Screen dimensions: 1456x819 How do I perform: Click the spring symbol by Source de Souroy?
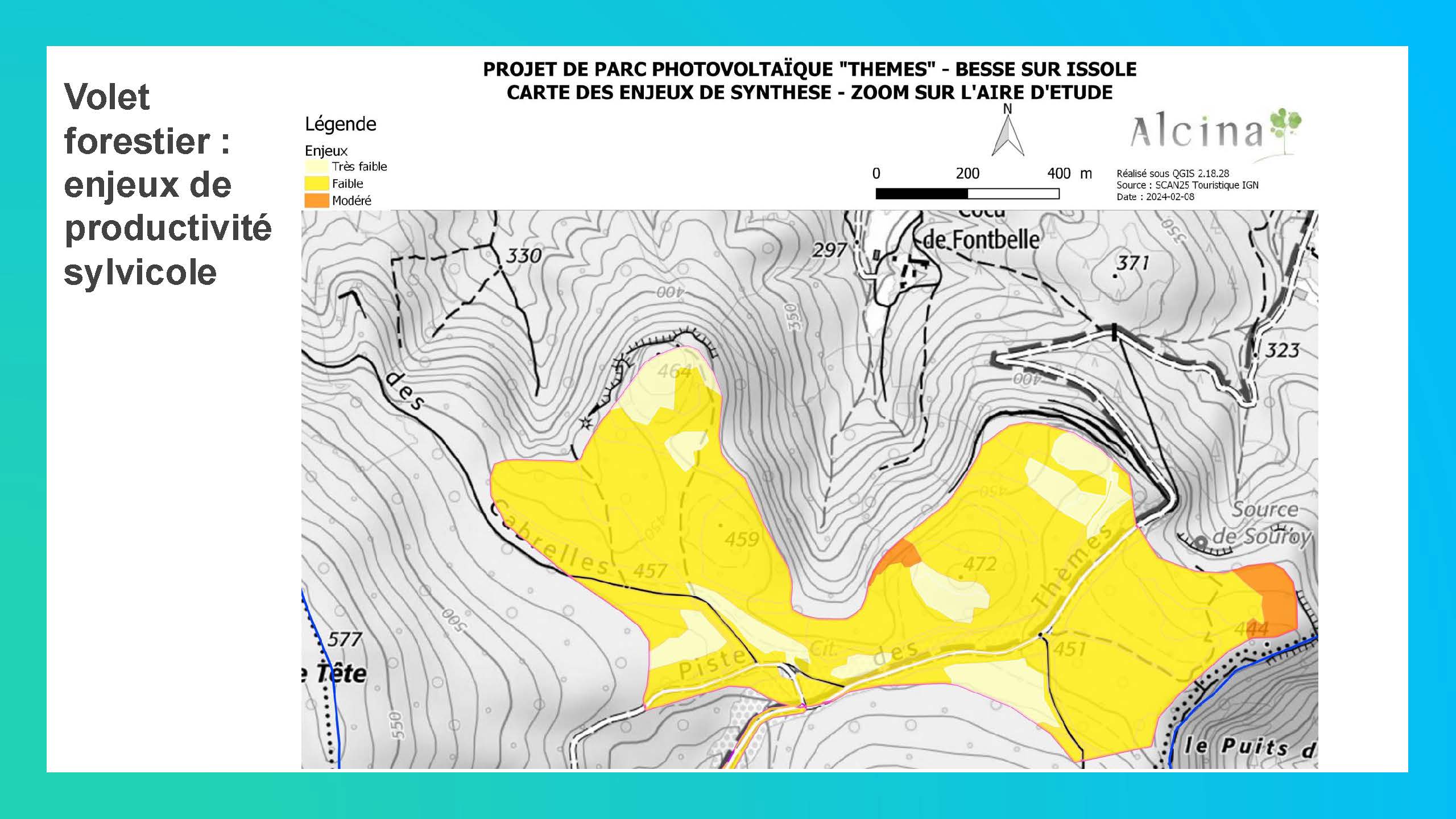1201,542
